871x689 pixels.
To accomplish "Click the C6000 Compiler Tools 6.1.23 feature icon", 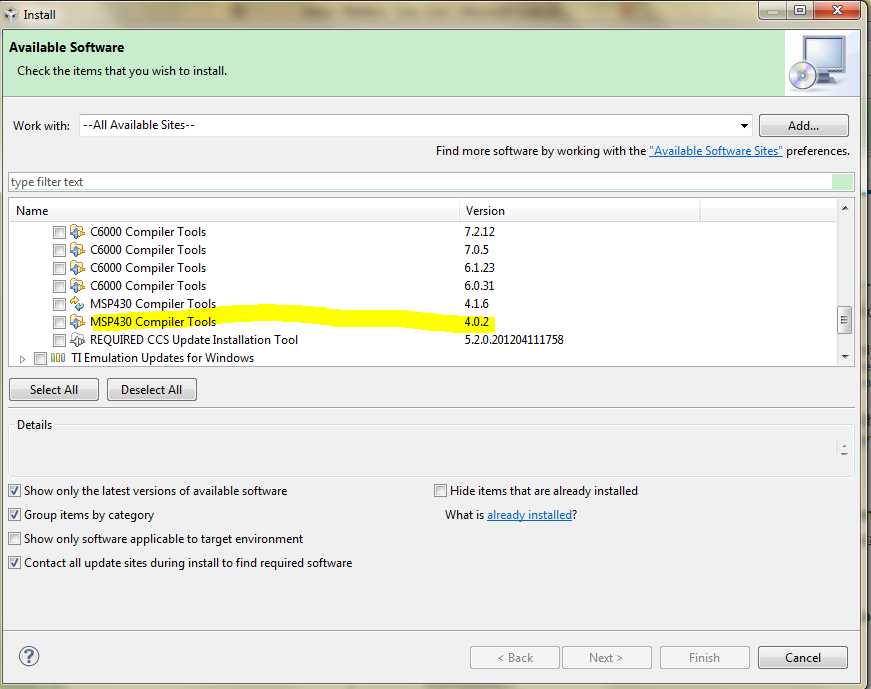I will [77, 268].
